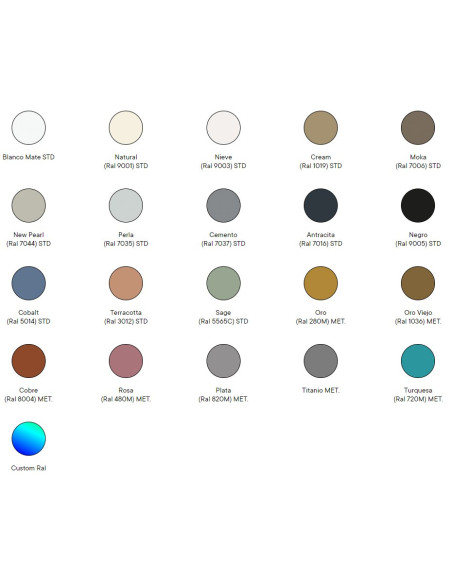
Task: Select the Oro metallic gold swatch
Action: (321, 283)
